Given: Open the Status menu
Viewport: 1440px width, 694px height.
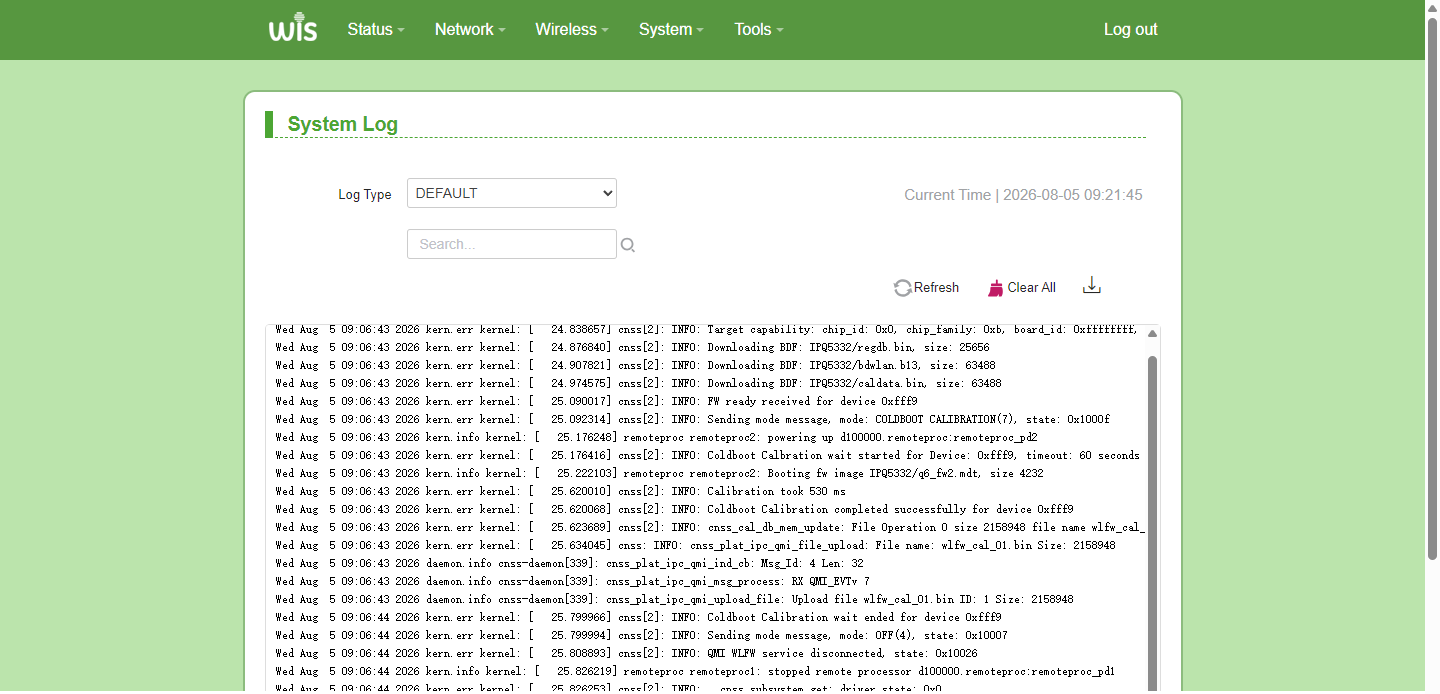Looking at the screenshot, I should (376, 30).
